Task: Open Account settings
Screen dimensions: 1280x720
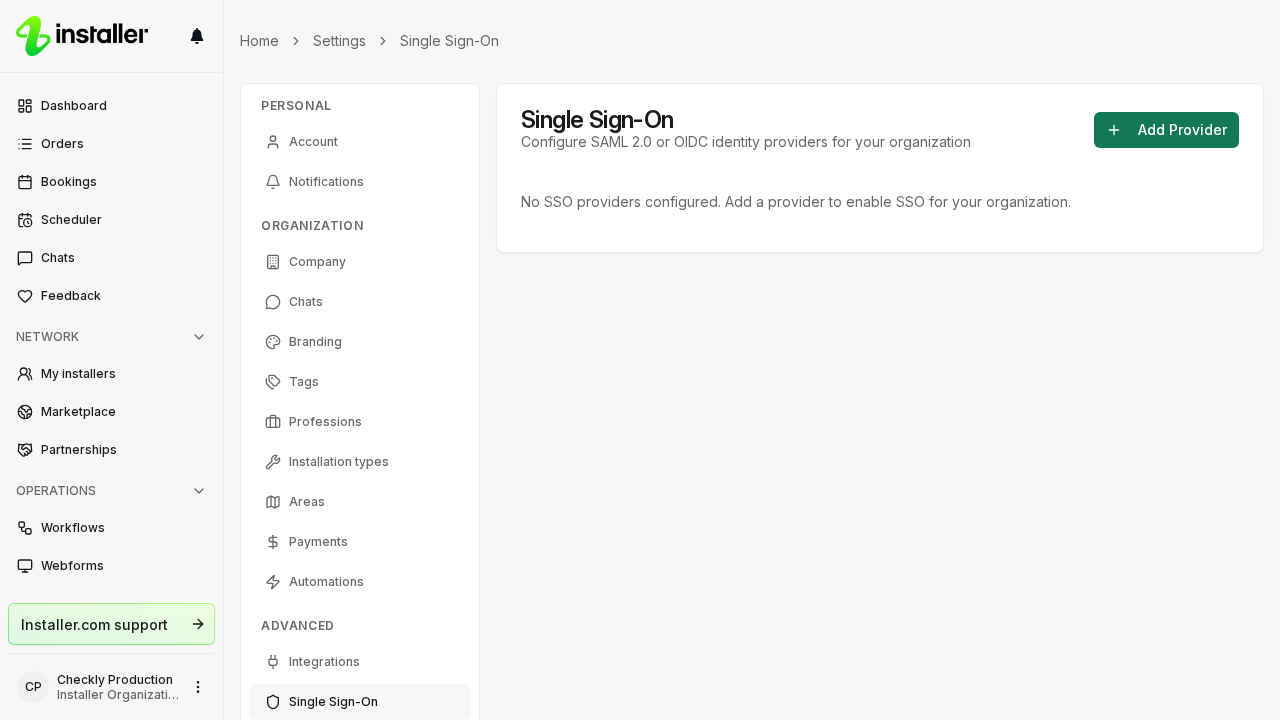Action: 360,142
